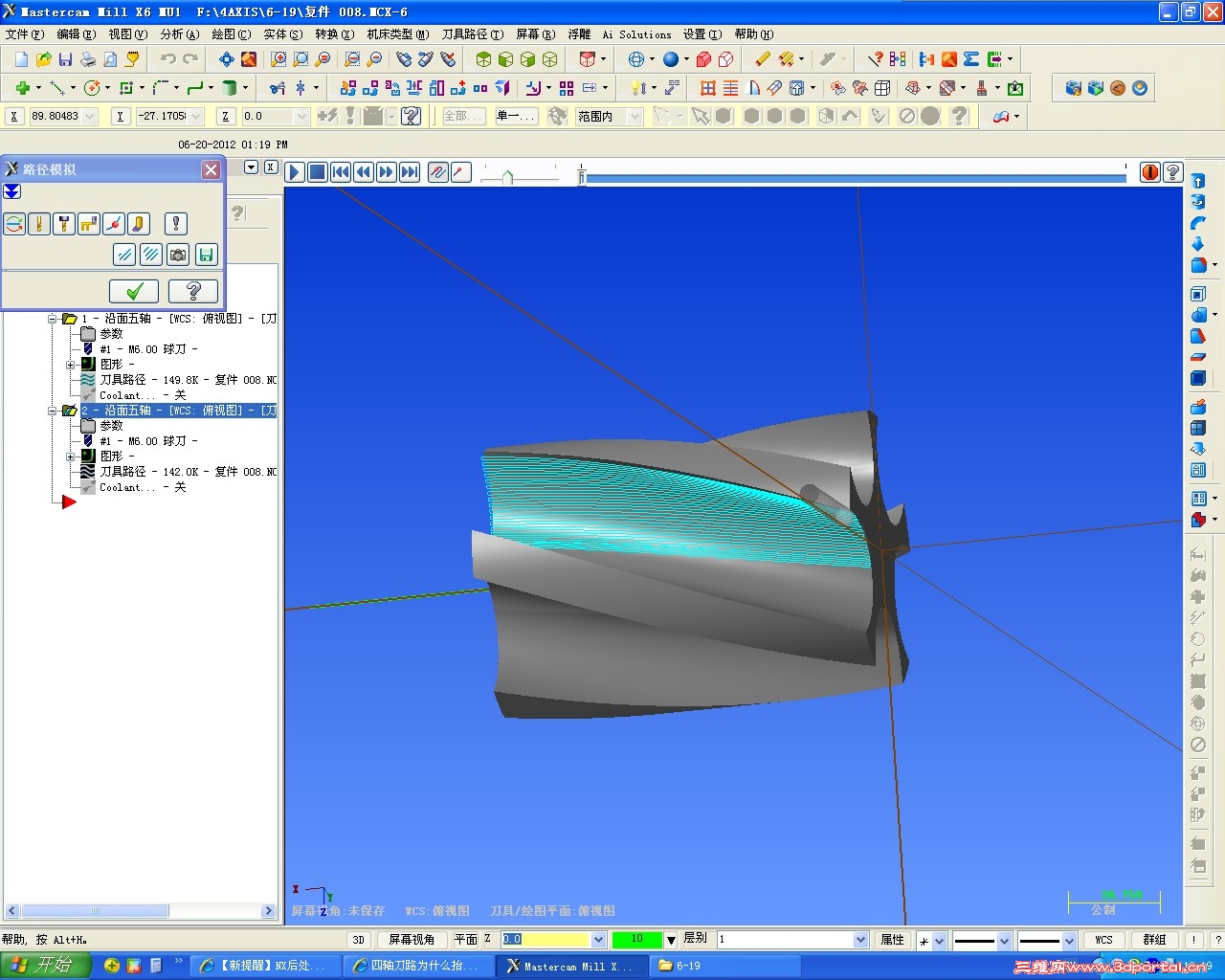Open the 层别 level dropdown in the status bar

[860, 940]
